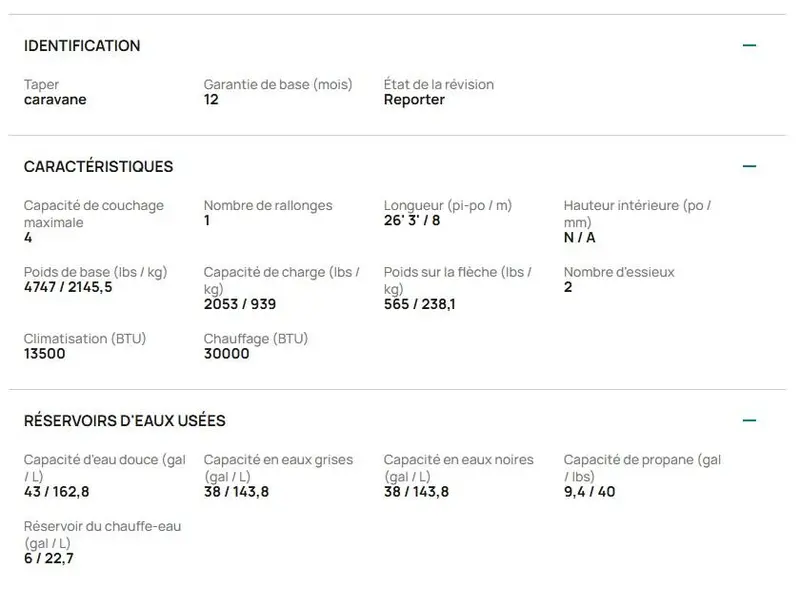Click the Climatisation value 13500
The height and width of the screenshot is (600, 800).
44,354
